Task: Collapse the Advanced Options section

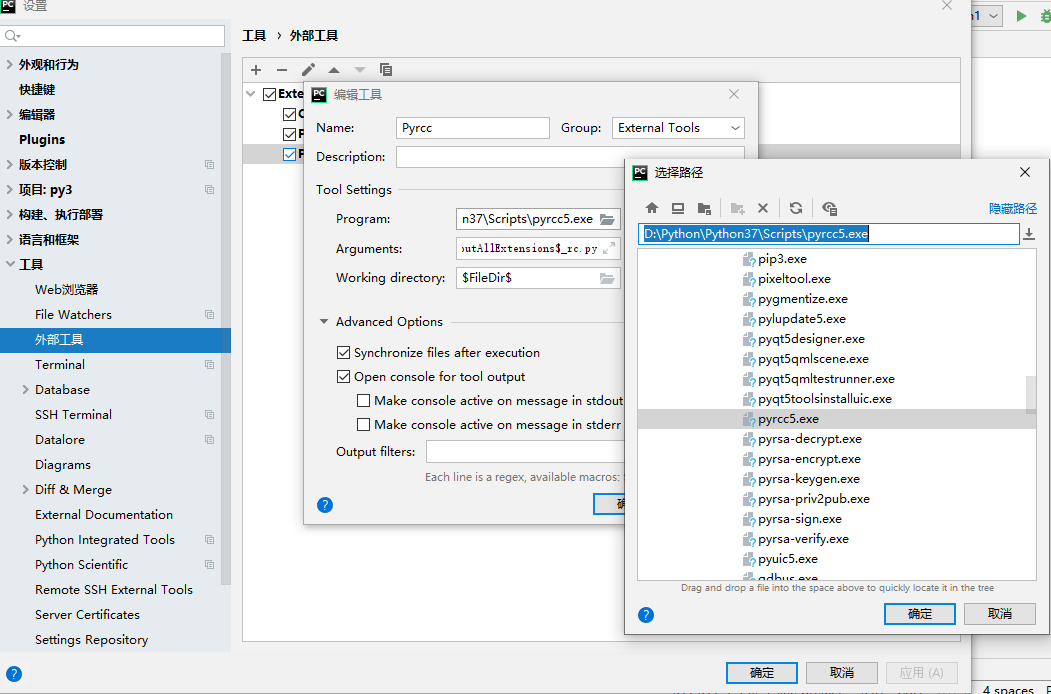Action: coord(324,322)
